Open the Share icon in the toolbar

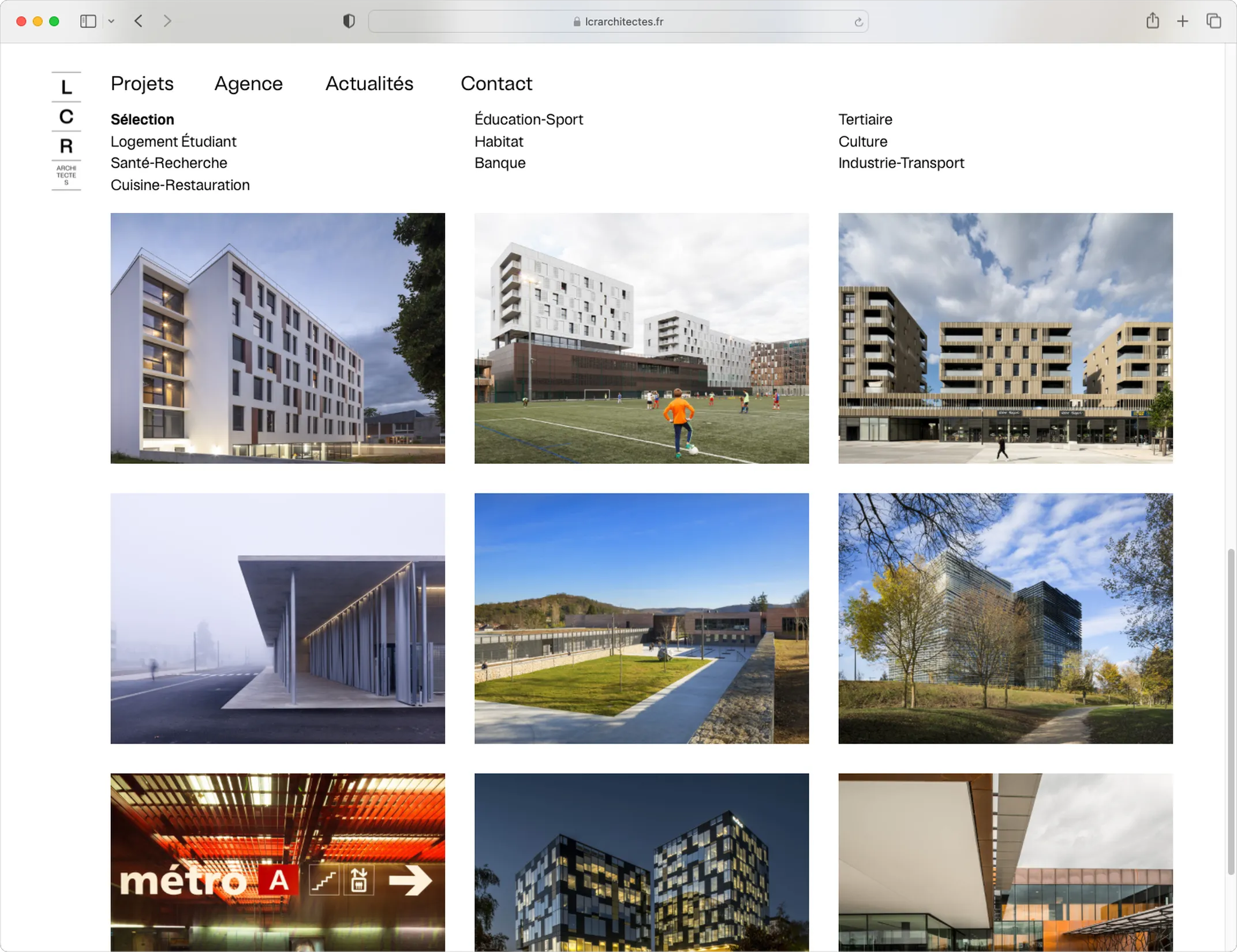1152,21
